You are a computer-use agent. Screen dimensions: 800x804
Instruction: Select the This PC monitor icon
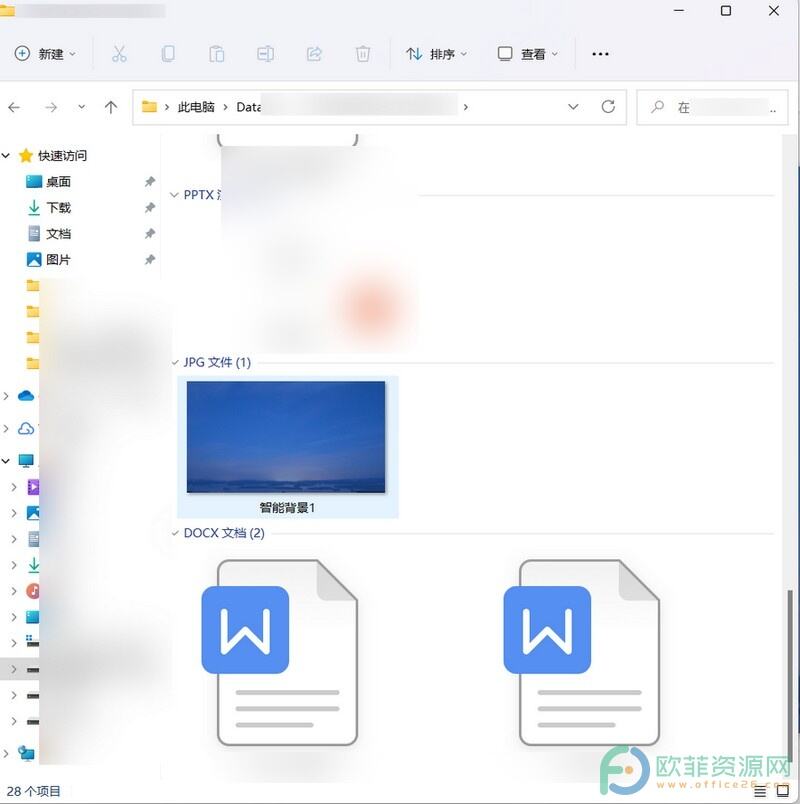point(26,460)
